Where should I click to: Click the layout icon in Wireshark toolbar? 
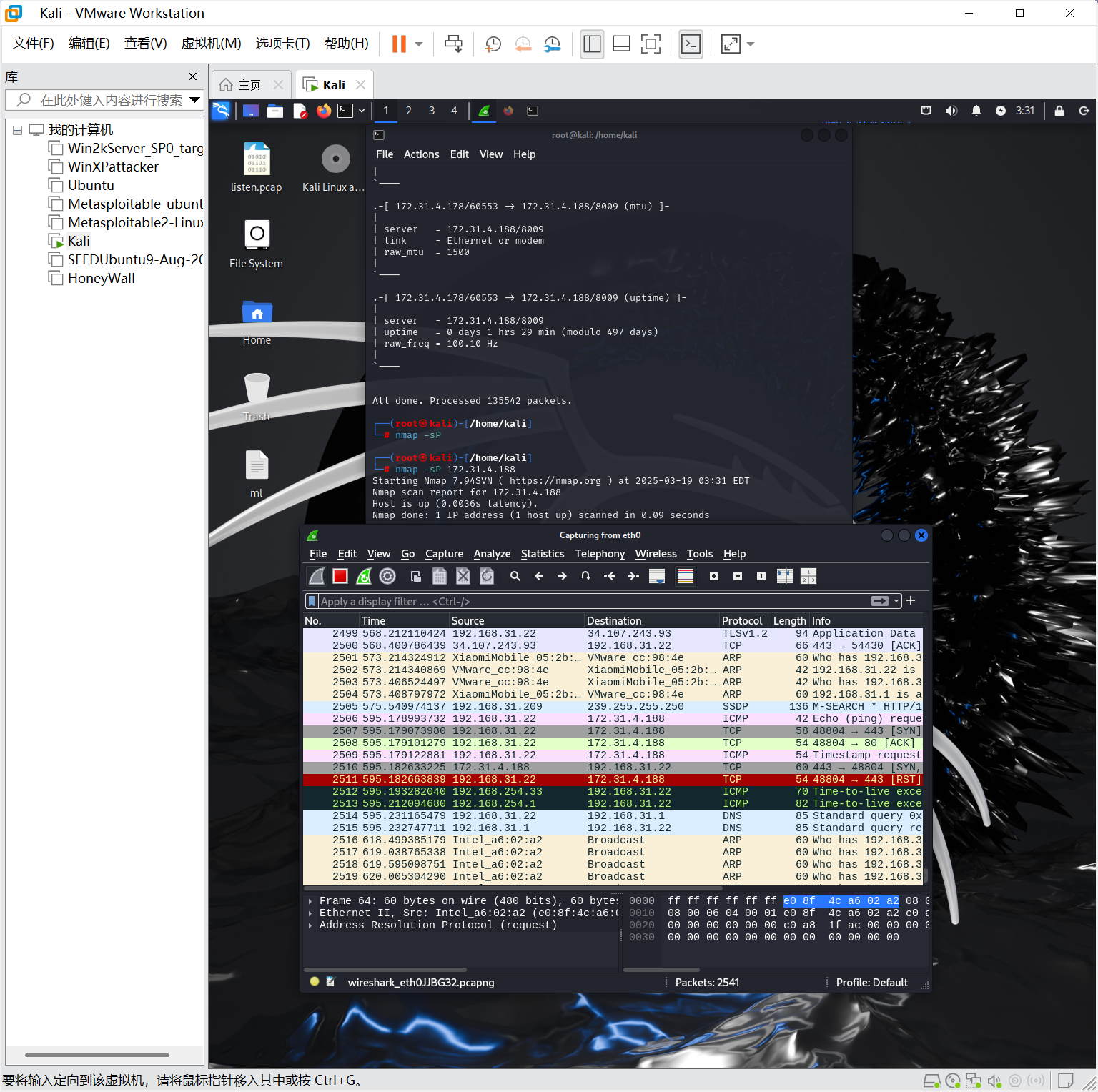coord(808,576)
